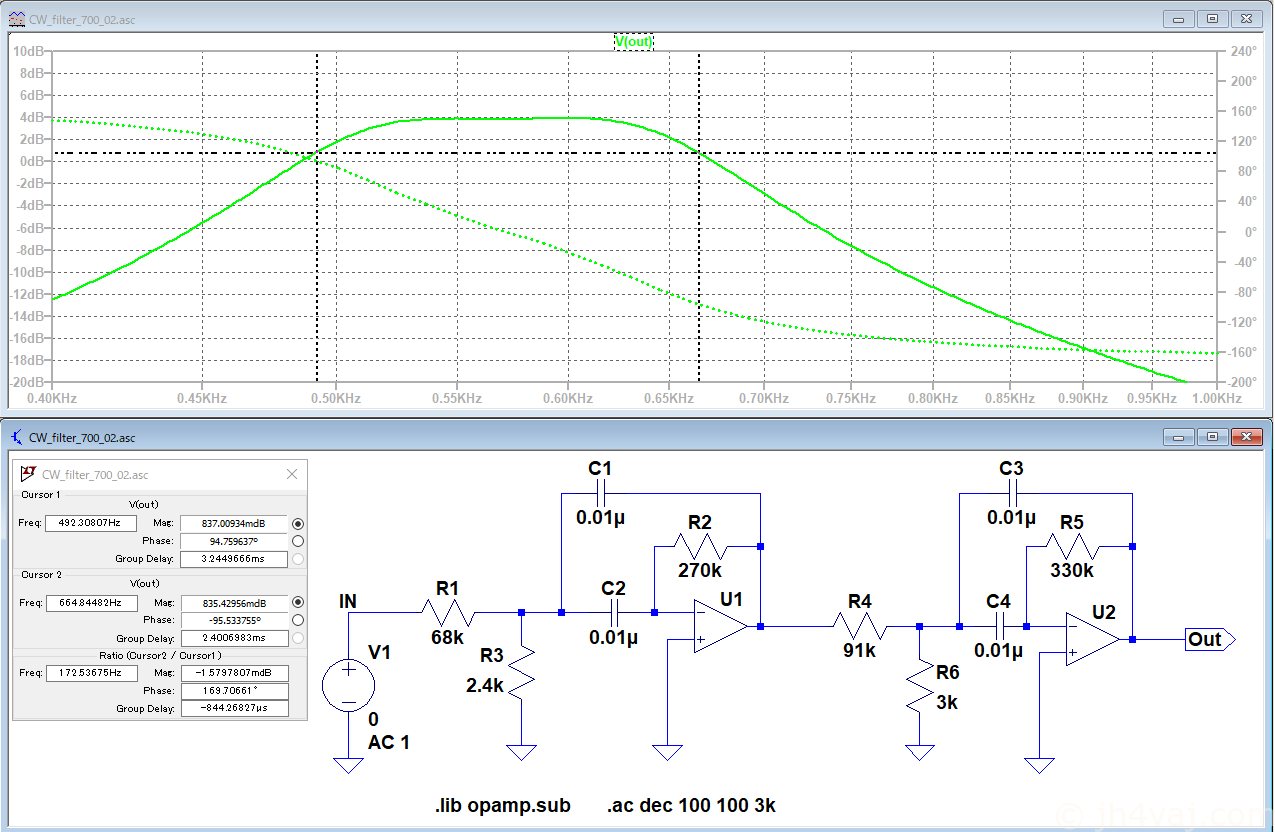Minimize the schematic window
The height and width of the screenshot is (832, 1275).
click(1180, 437)
